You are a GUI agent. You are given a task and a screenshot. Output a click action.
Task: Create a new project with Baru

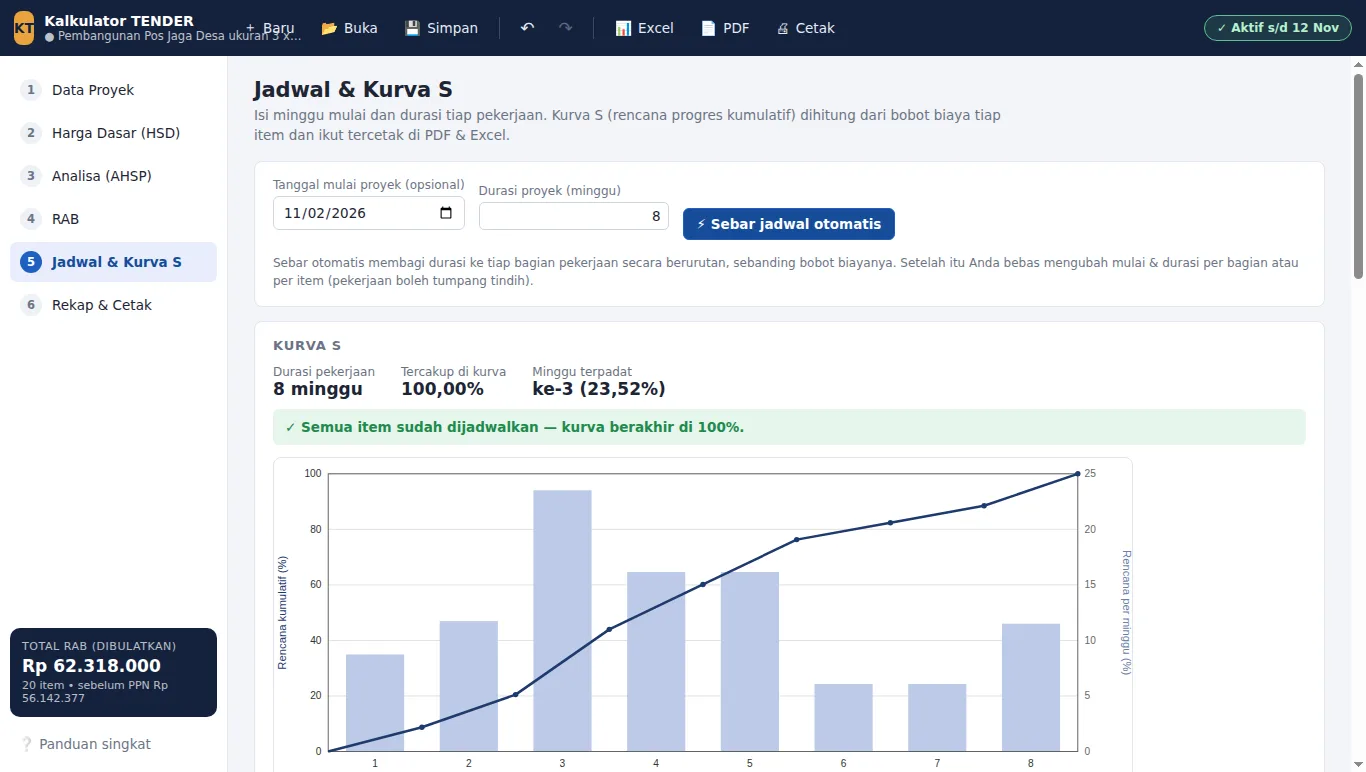point(269,28)
